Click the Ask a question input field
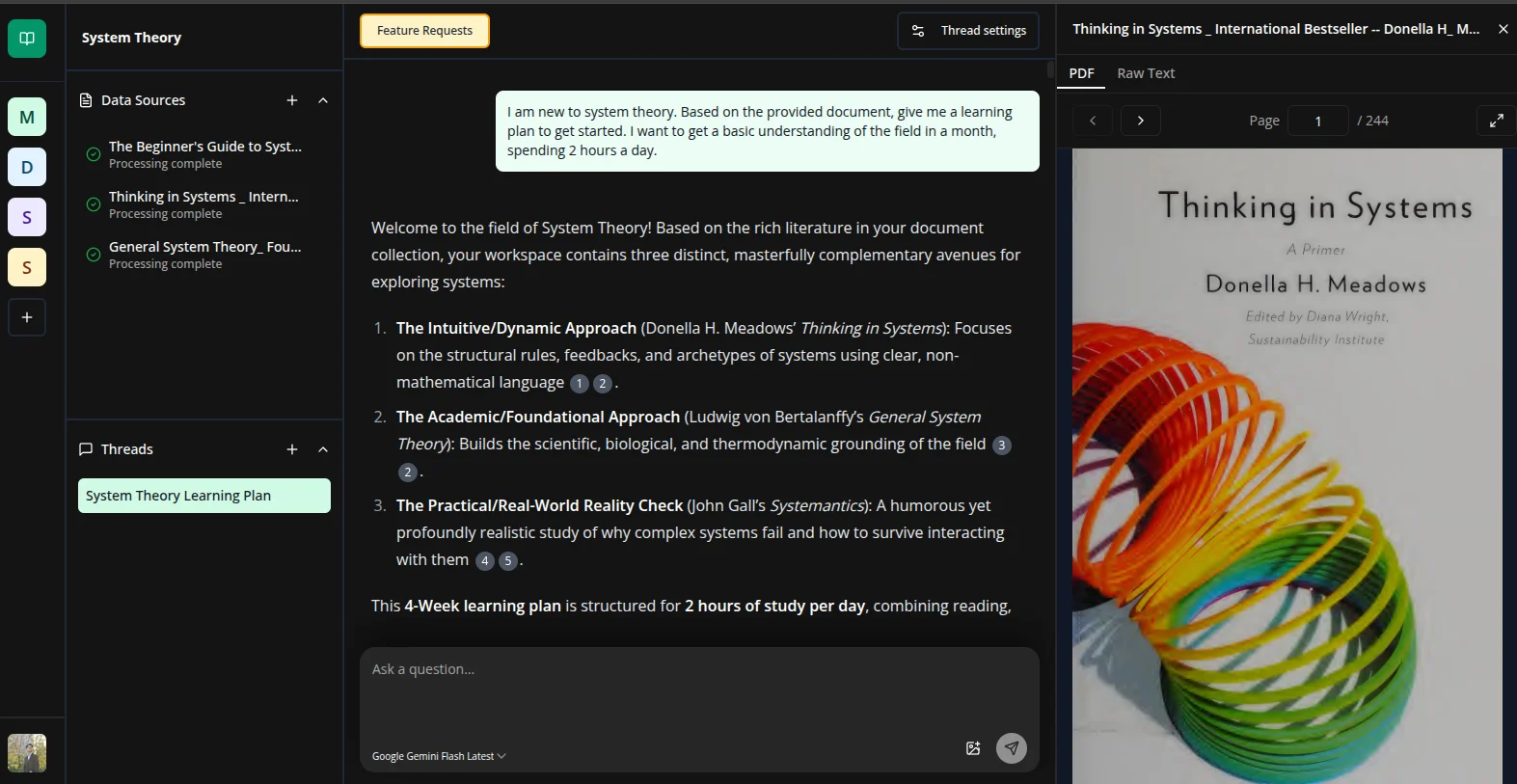Screen dimensions: 1517x784 [699, 690]
